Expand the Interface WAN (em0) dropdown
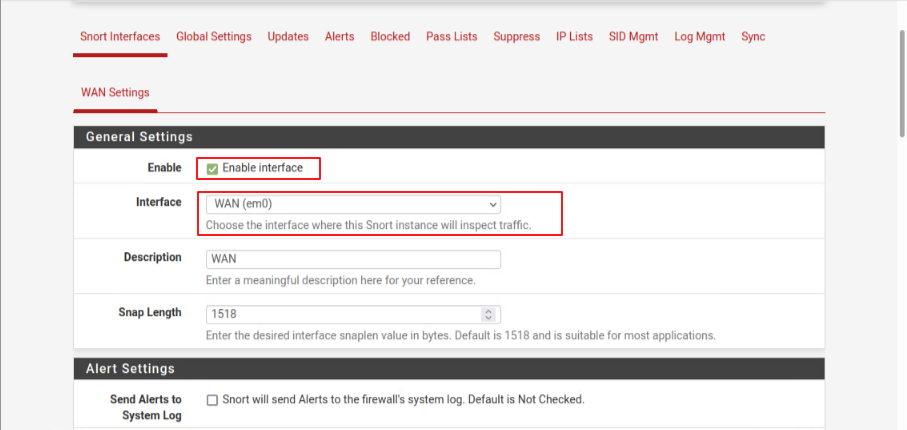Image resolution: width=907 pixels, height=430 pixels. coord(352,204)
